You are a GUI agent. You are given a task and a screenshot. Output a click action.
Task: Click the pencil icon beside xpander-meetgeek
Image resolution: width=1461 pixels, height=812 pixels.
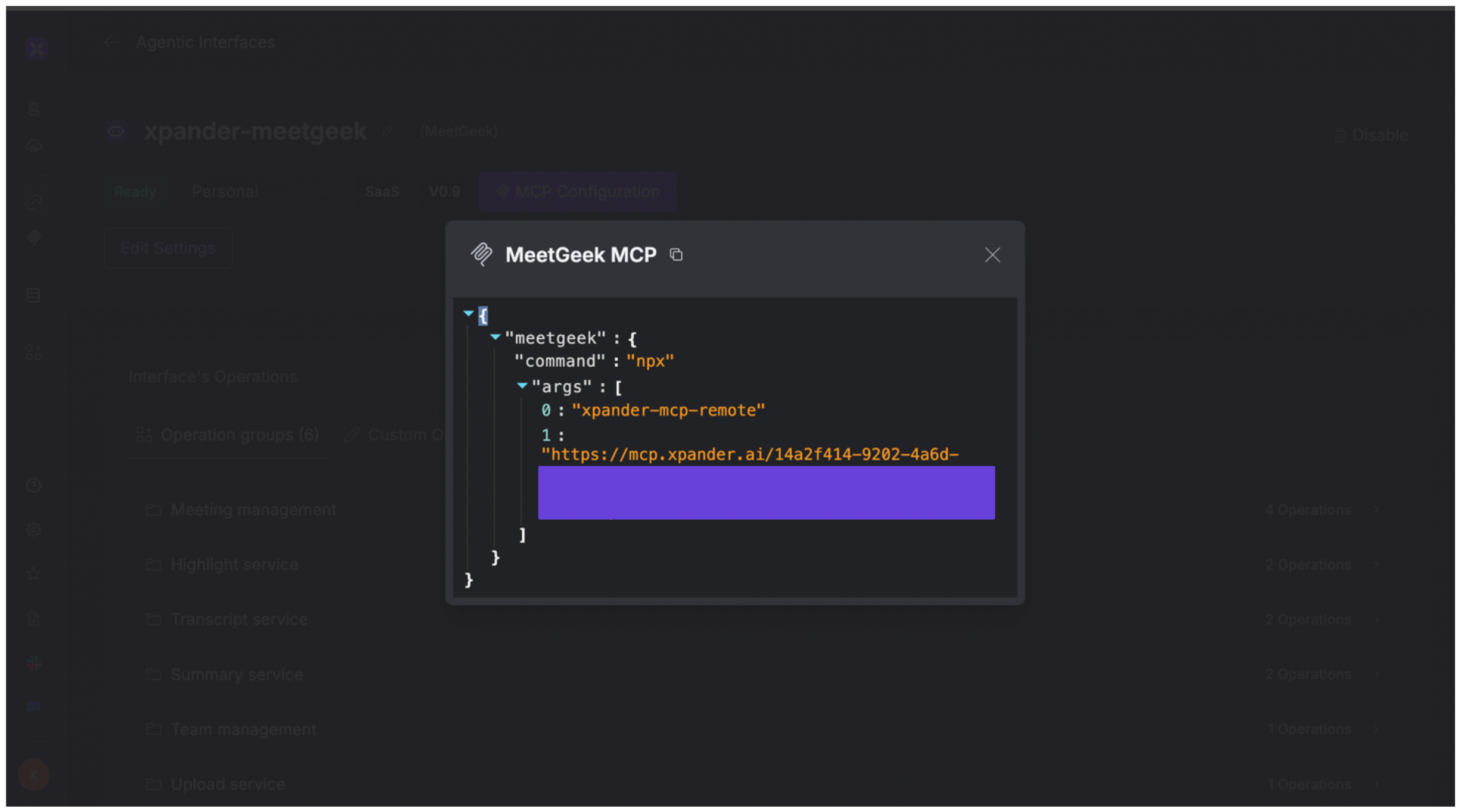pos(388,131)
